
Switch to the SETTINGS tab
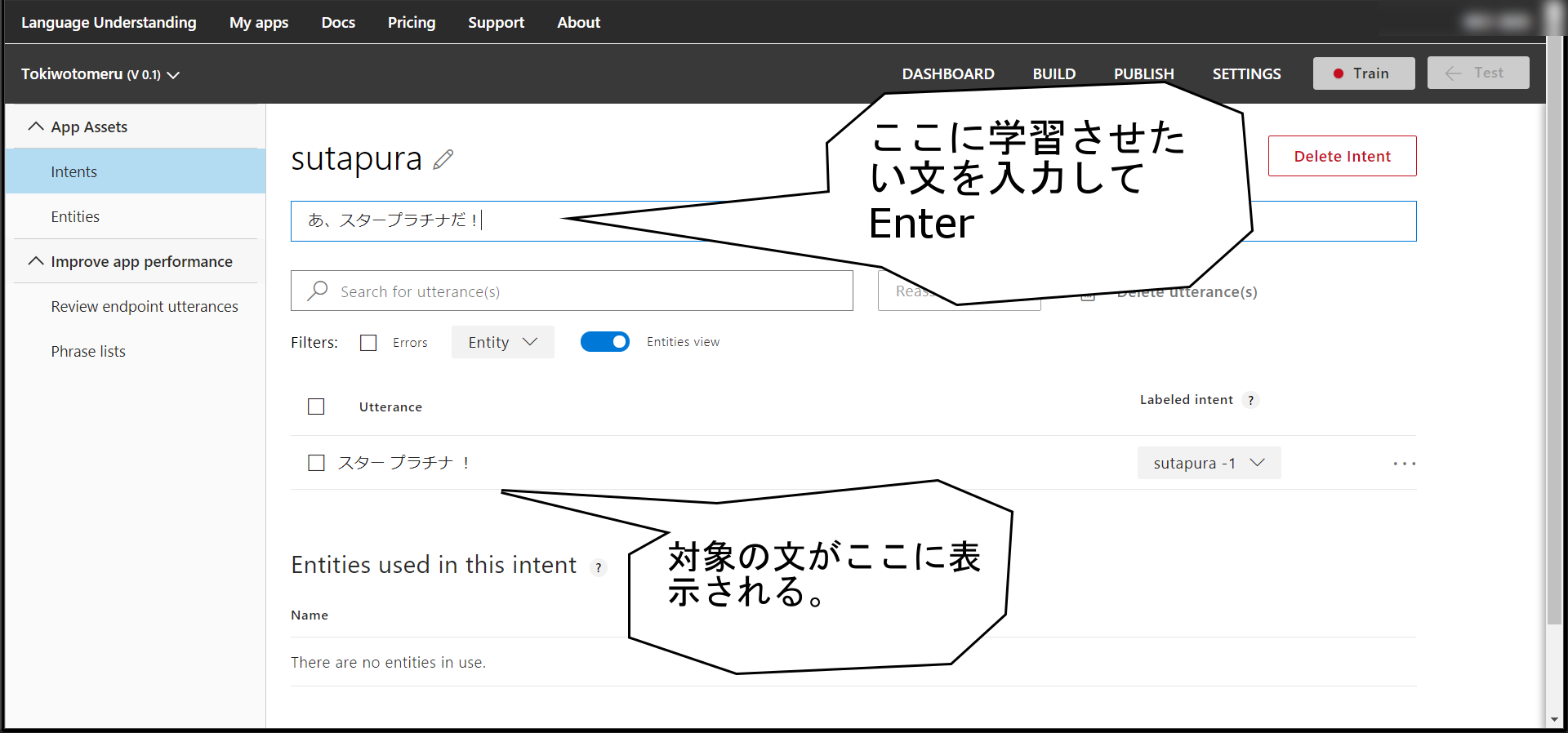tap(1246, 73)
